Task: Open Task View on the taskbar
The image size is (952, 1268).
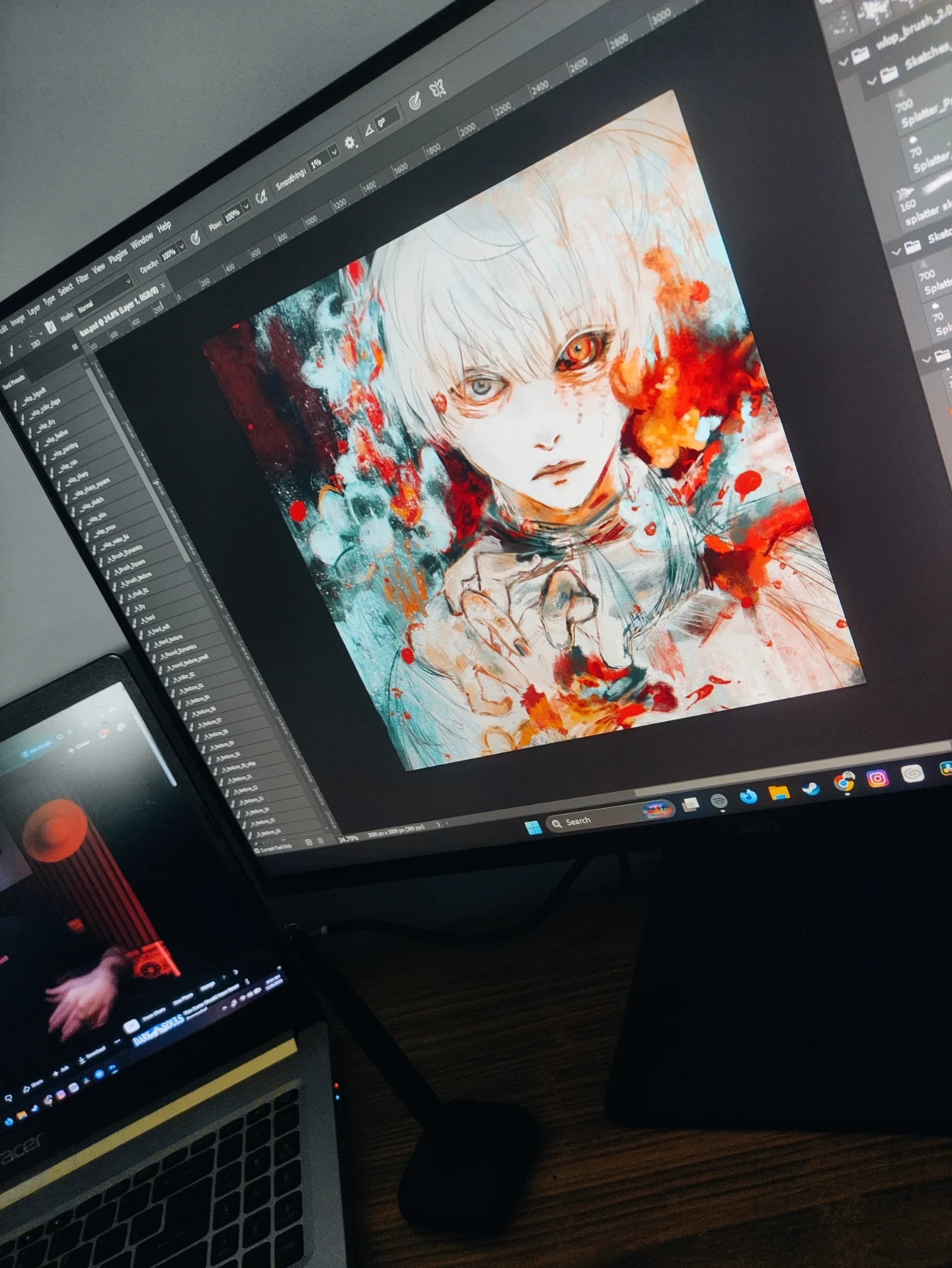Action: tap(690, 805)
